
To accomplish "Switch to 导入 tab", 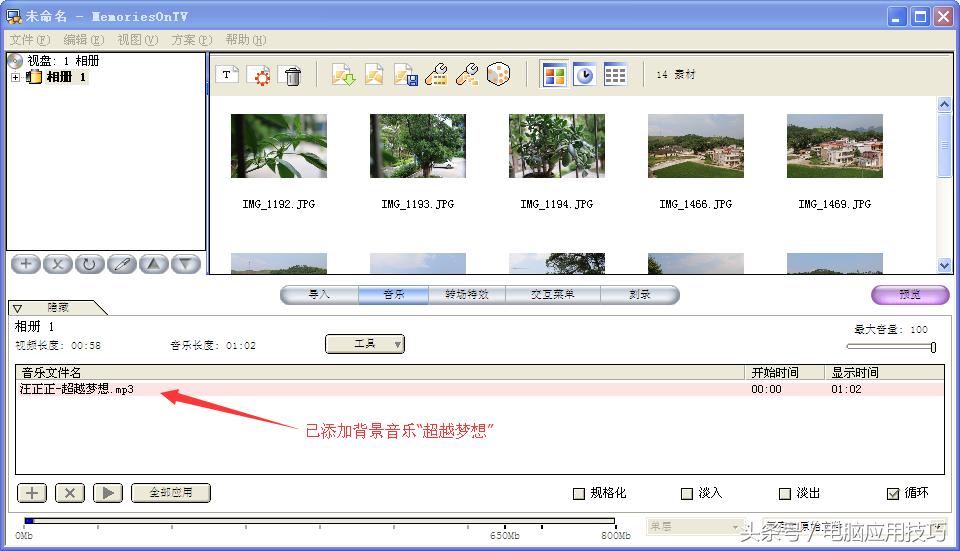I will tap(319, 294).
